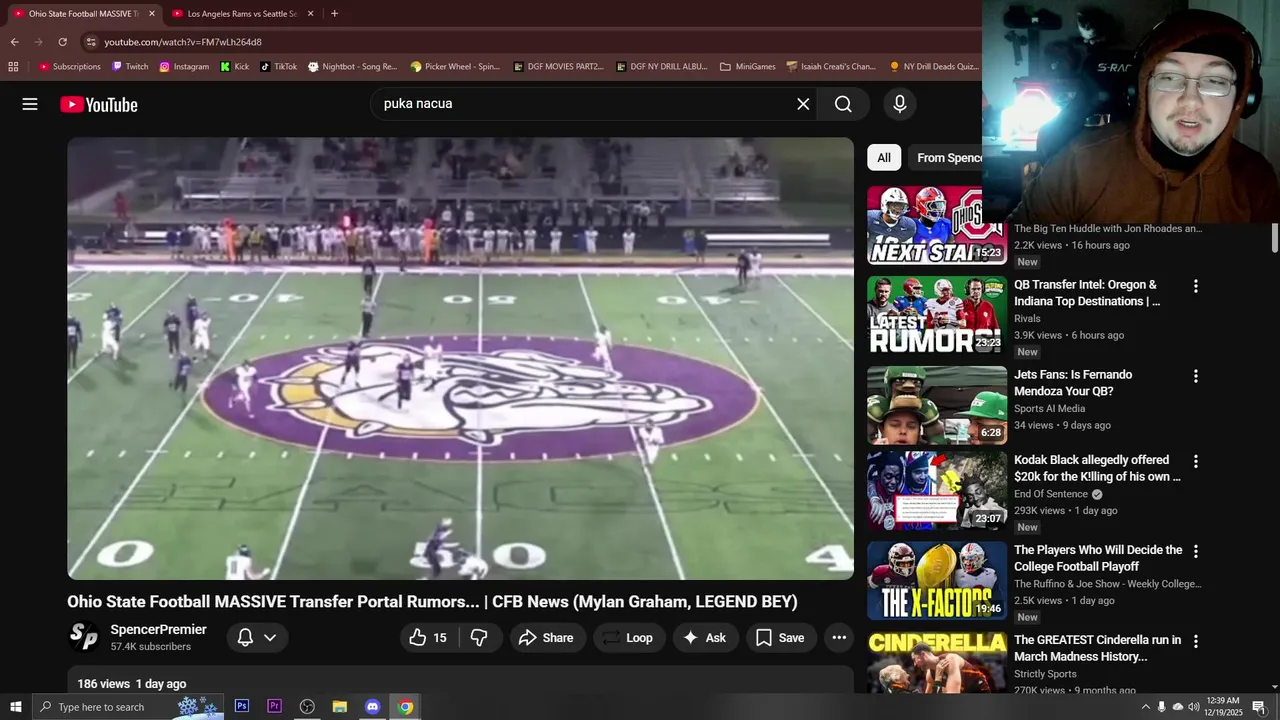1280x720 pixels.
Task: Enable Loop for this video
Action: (x=629, y=637)
